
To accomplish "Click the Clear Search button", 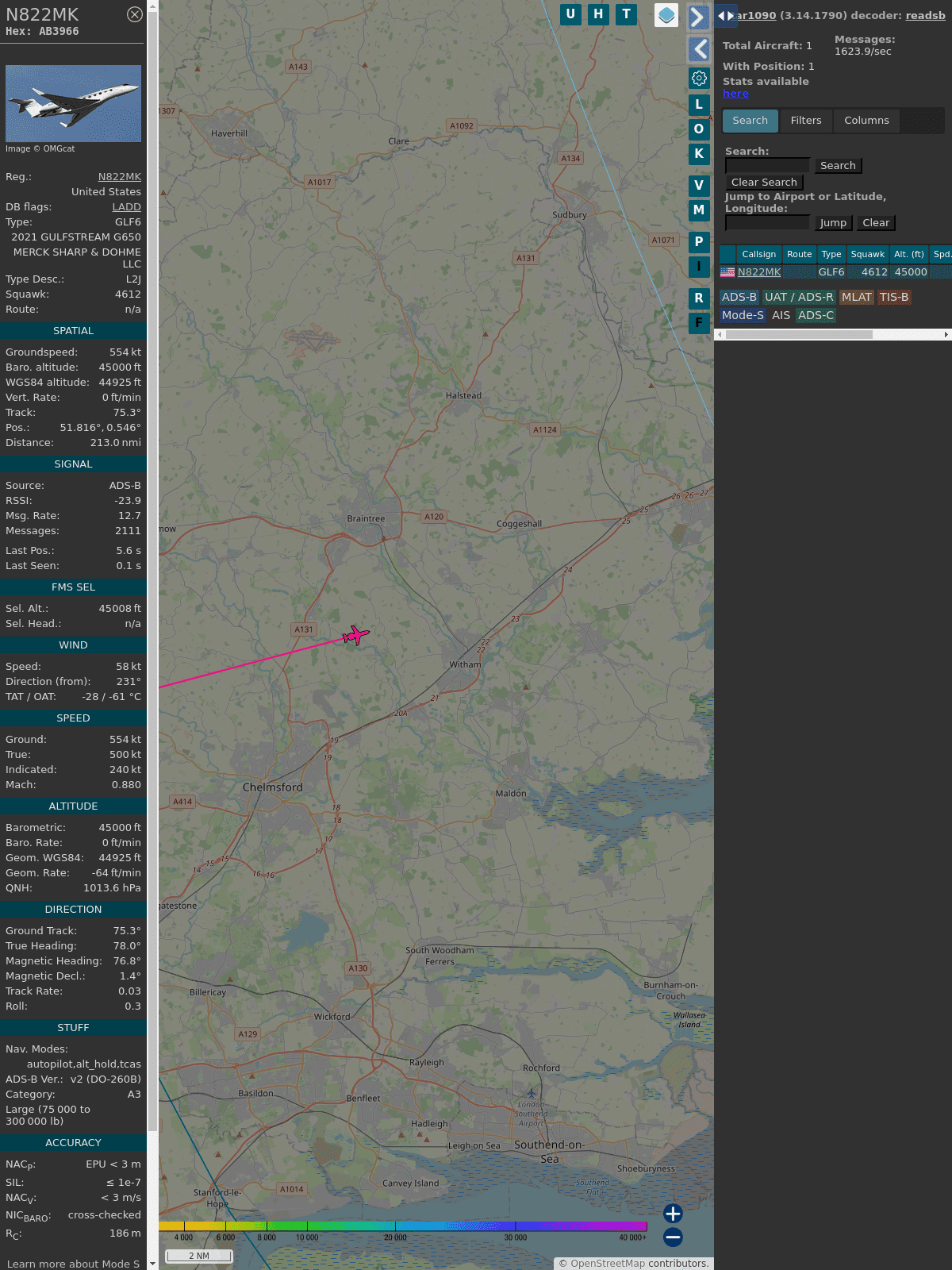I will (764, 183).
